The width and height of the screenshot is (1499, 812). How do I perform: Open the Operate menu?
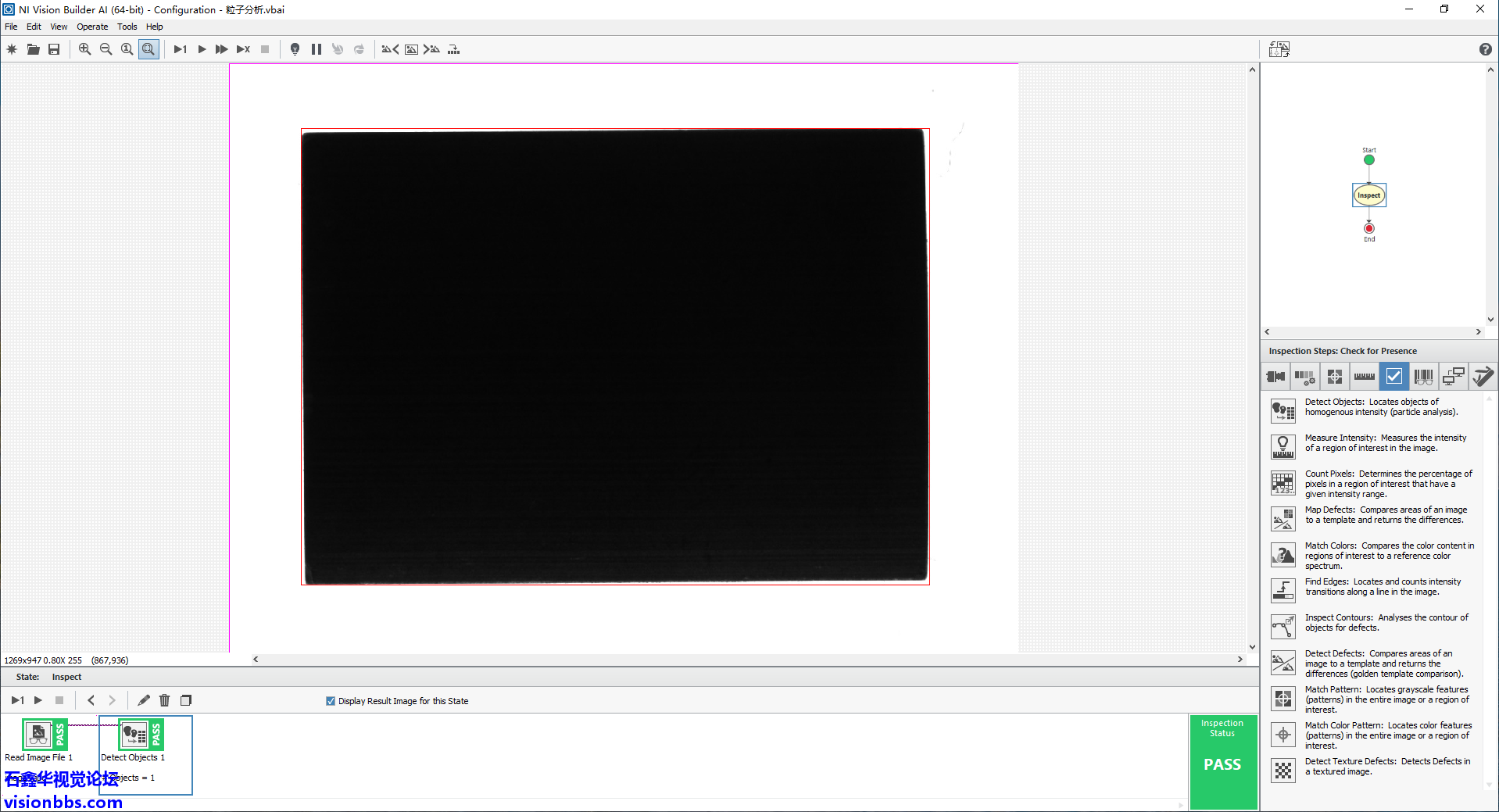(92, 27)
